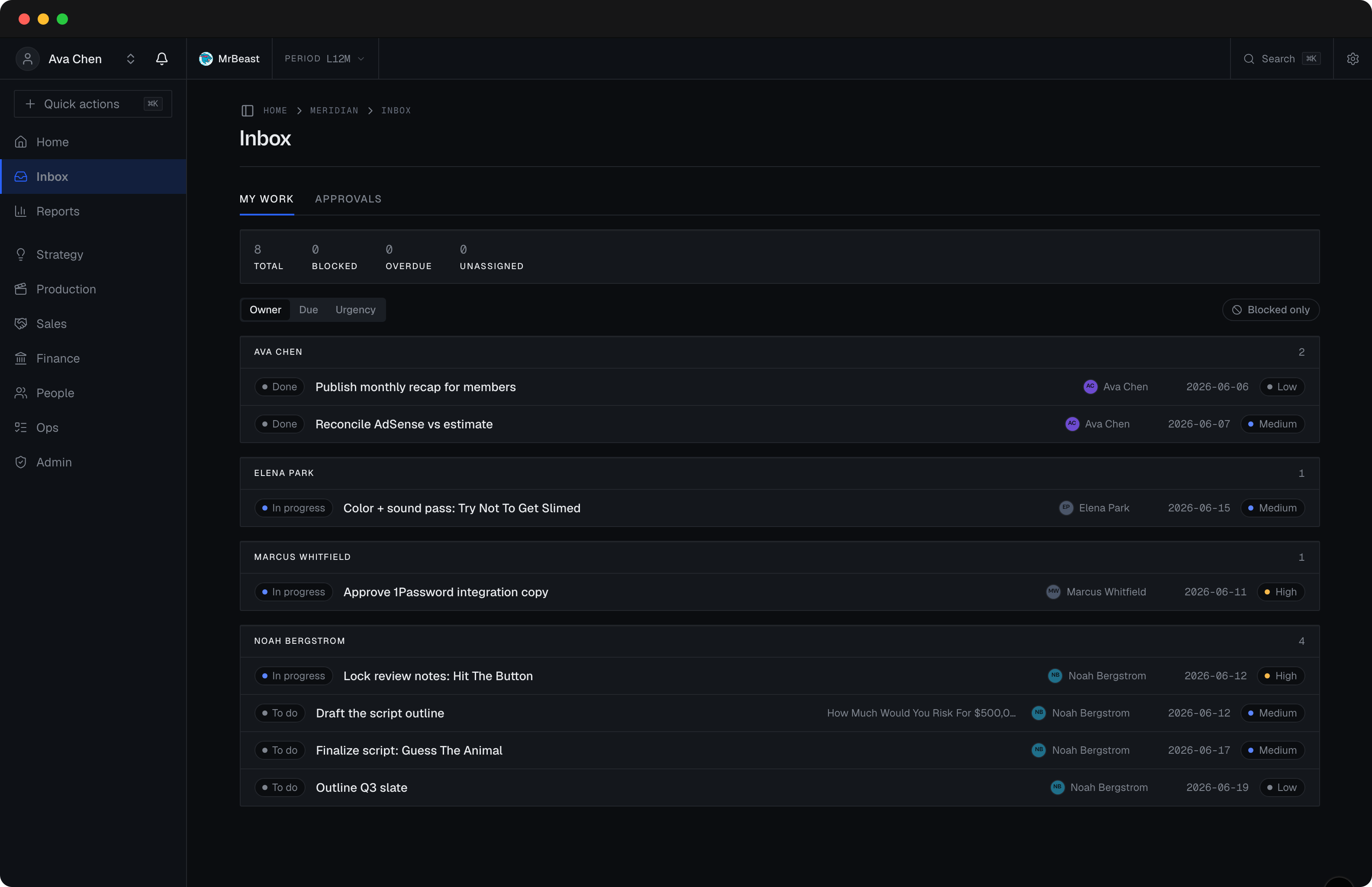
Task: Click the Ops checklist icon
Action: (21, 427)
